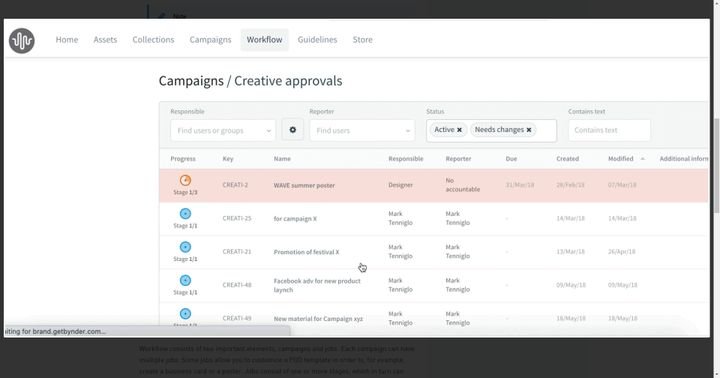
Task: Click the due date 31/Mar/18
Action: click(520, 185)
